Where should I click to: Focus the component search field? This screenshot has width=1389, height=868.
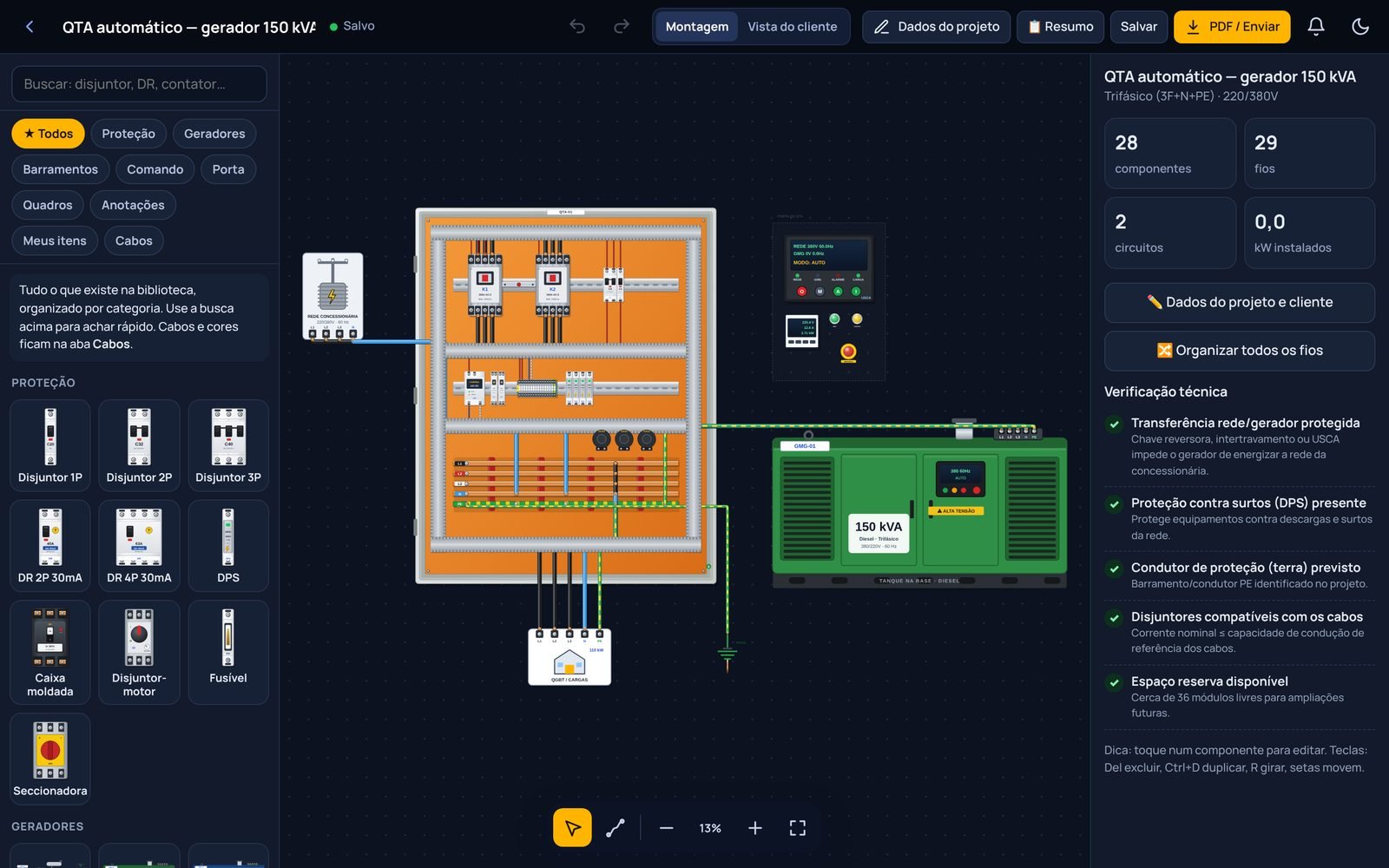[x=139, y=84]
